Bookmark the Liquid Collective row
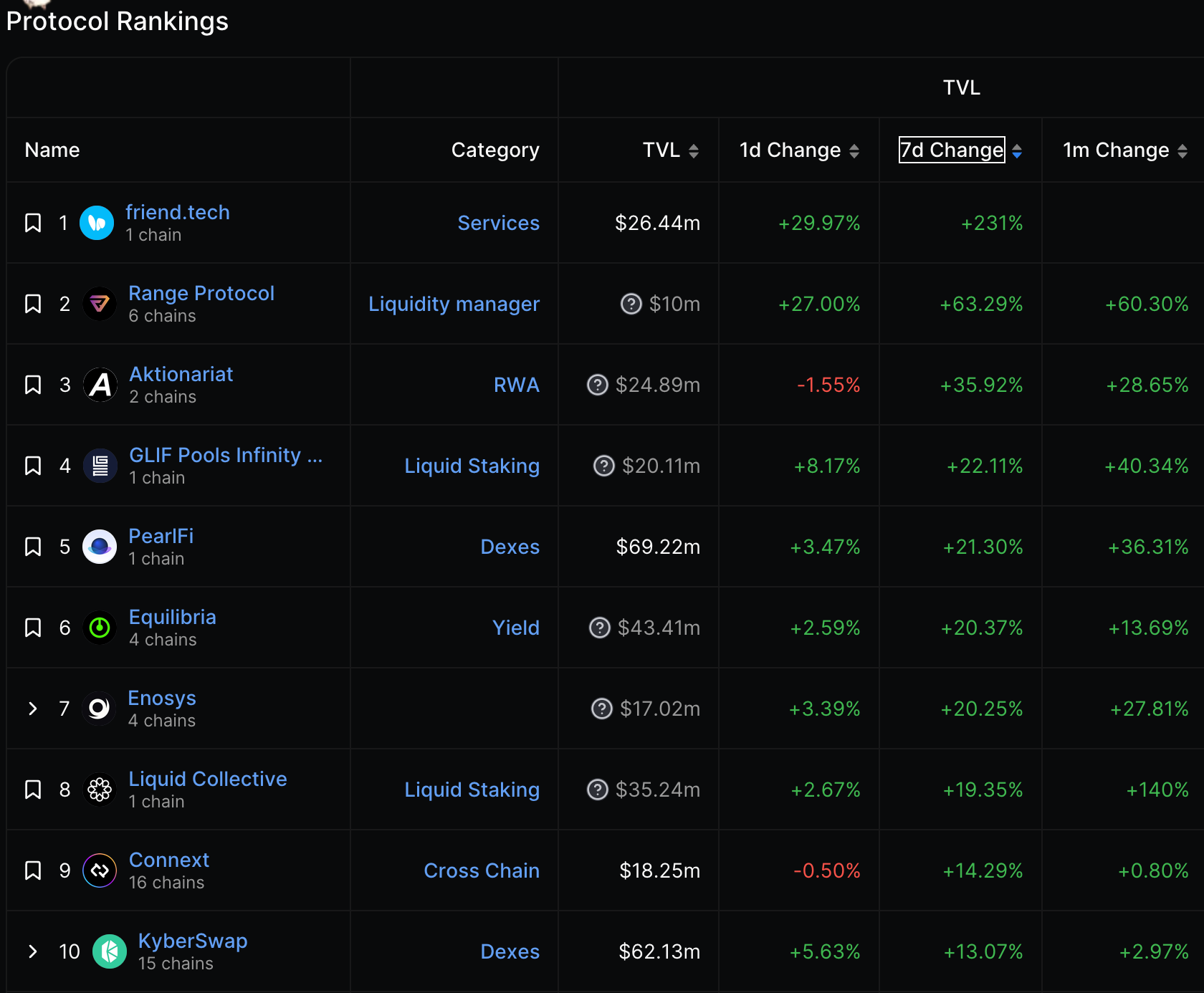The image size is (1204, 993). tap(33, 790)
